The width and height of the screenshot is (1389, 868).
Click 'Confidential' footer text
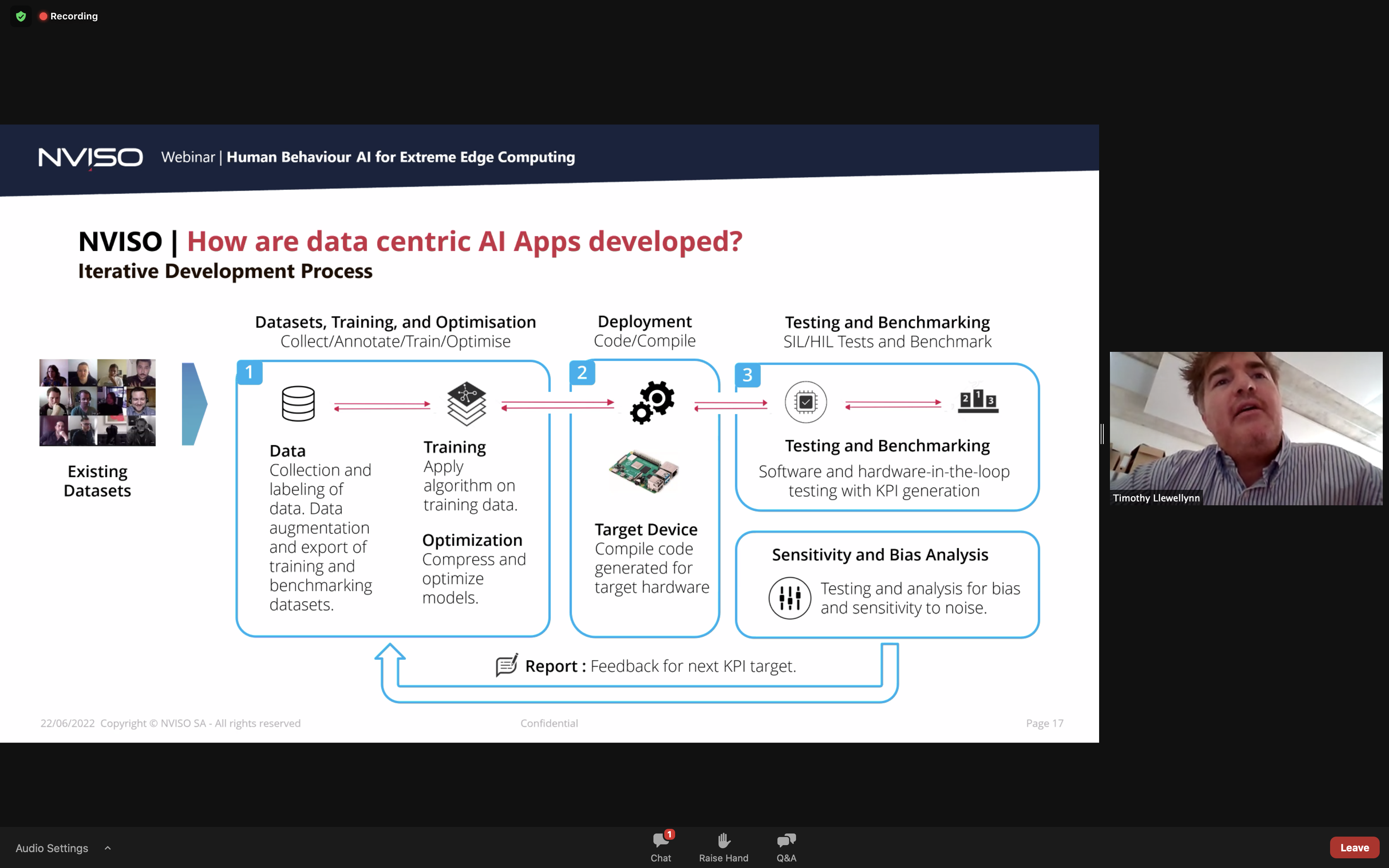point(549,723)
